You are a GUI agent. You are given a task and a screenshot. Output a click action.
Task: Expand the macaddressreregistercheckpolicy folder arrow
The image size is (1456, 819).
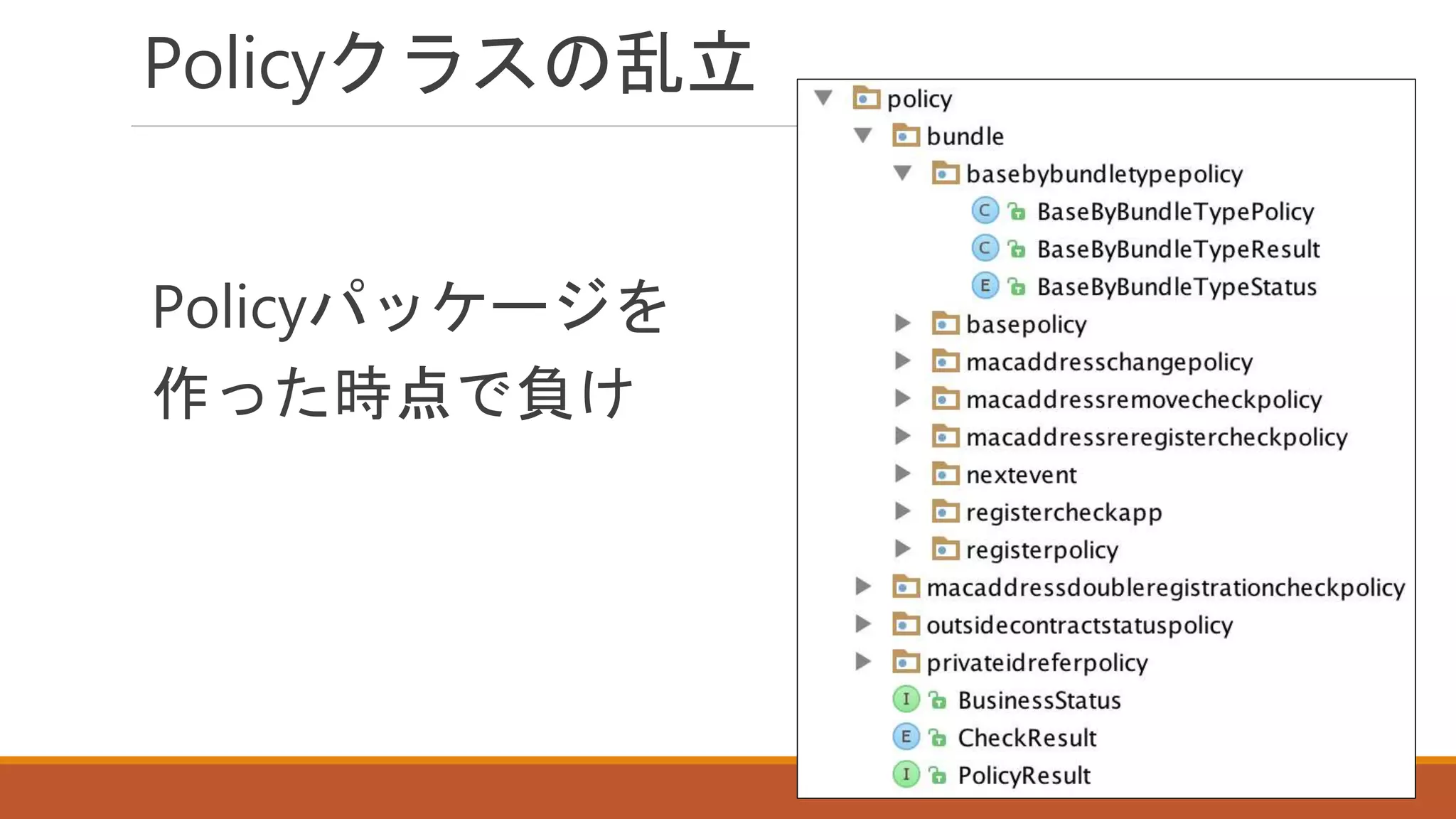(x=903, y=436)
